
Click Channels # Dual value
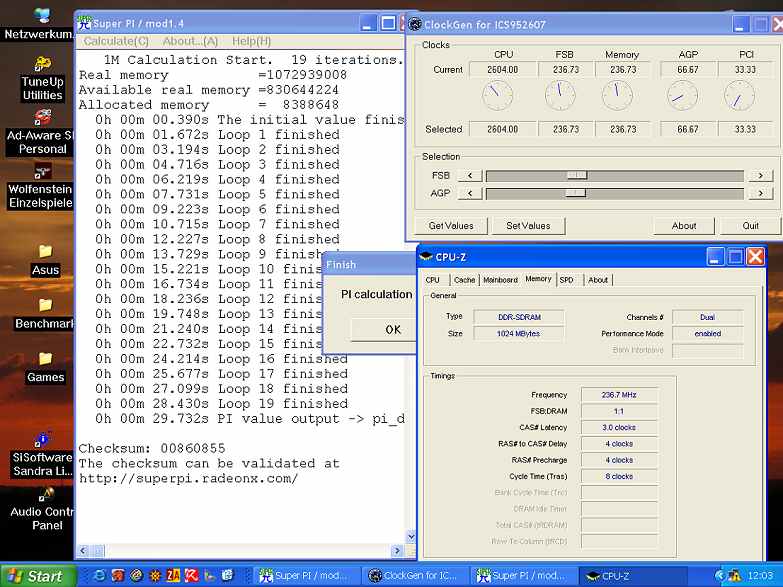click(x=708, y=317)
